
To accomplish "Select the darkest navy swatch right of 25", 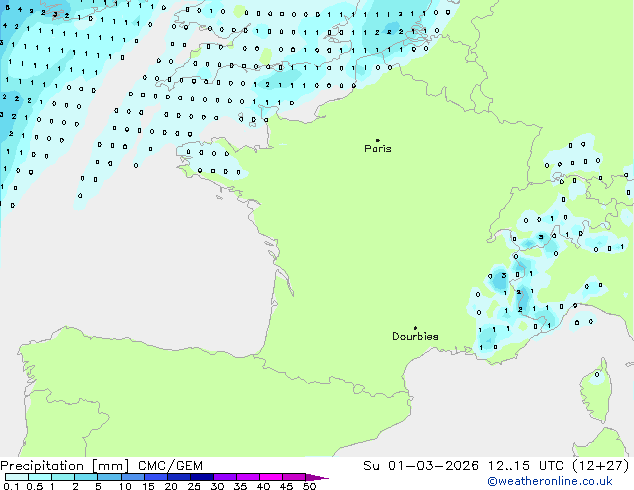I will [x=202, y=477].
